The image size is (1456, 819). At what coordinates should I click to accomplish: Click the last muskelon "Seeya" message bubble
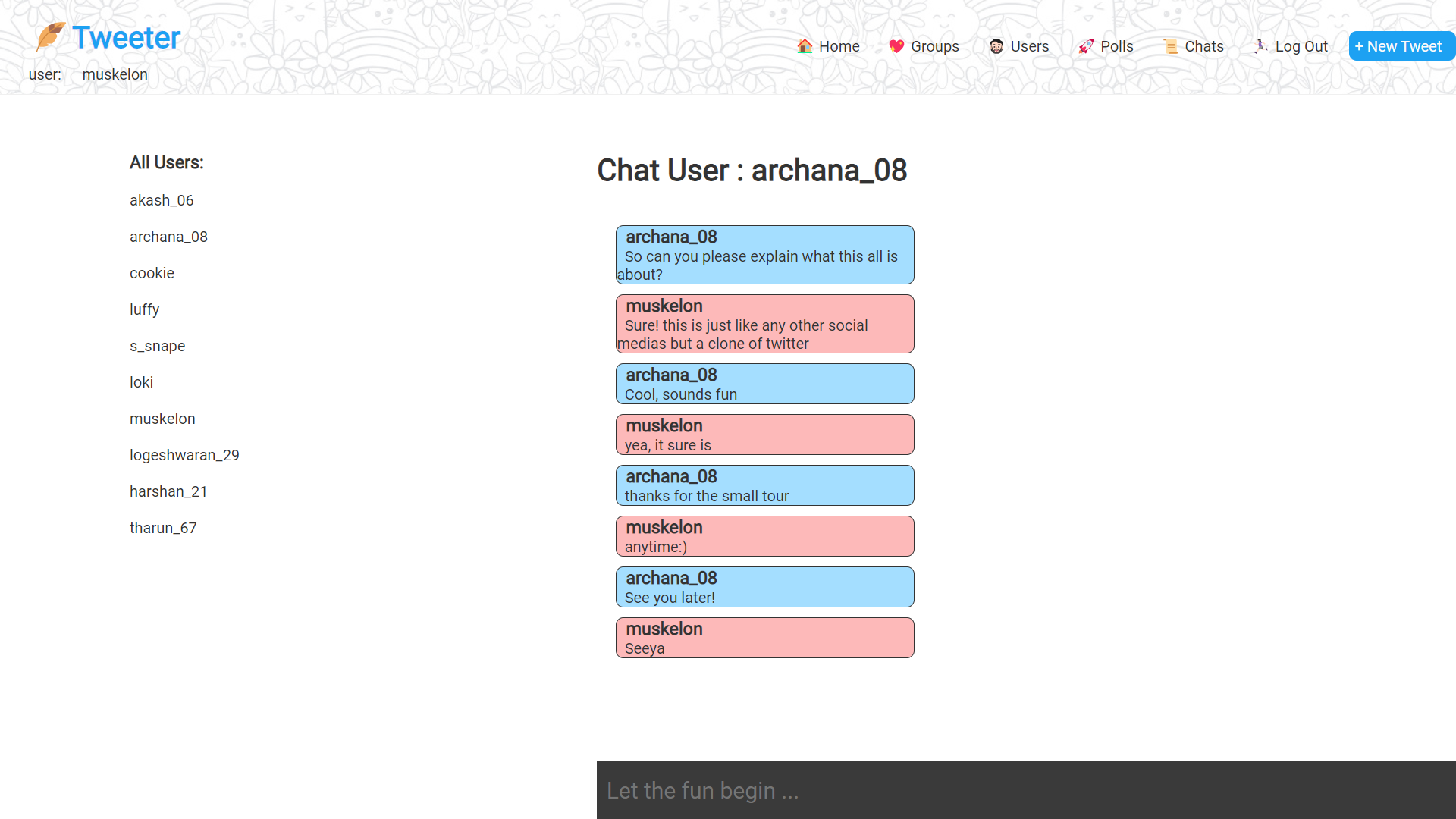pyautogui.click(x=764, y=638)
